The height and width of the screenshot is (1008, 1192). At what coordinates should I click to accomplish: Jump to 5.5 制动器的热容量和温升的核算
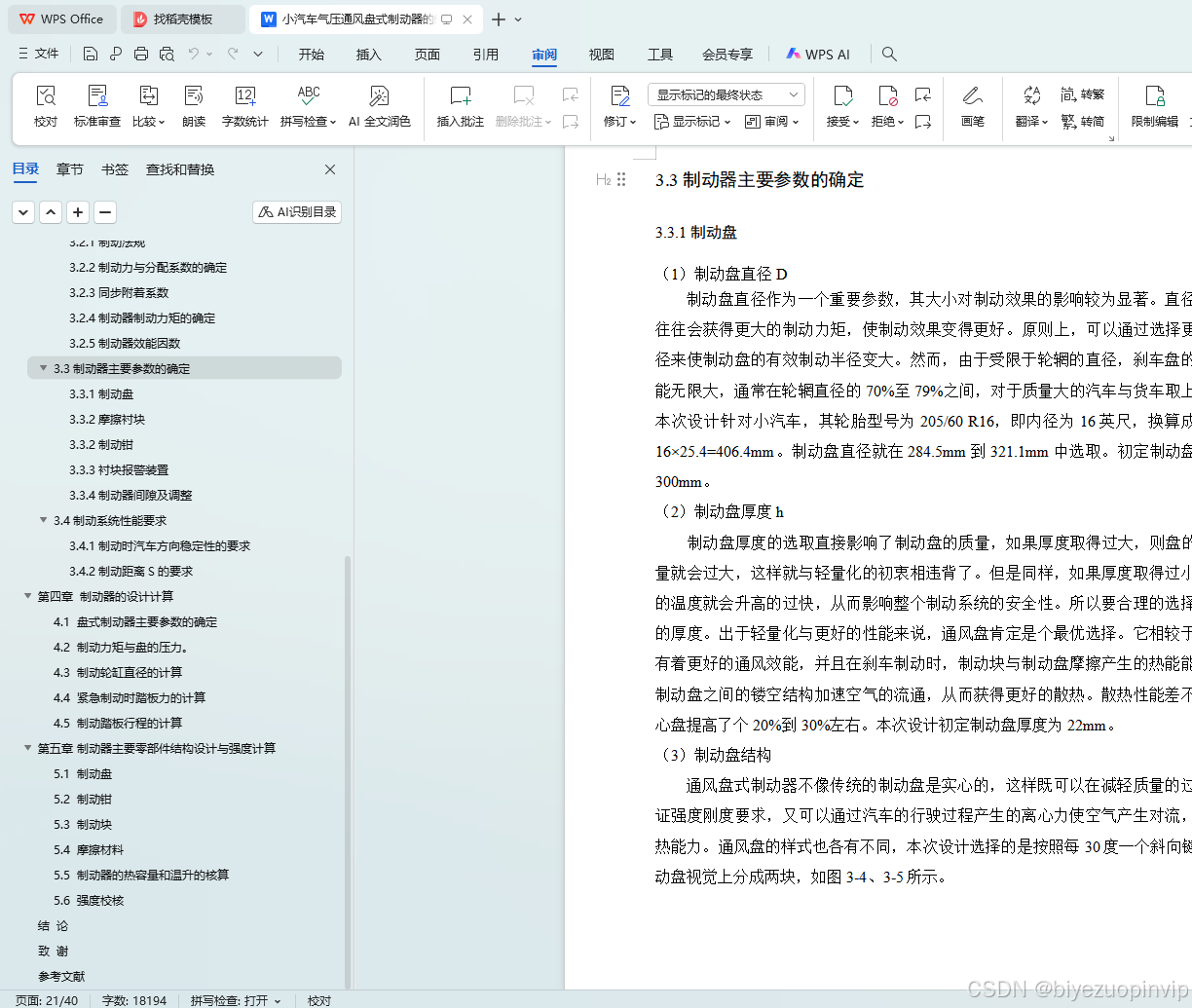tap(141, 875)
